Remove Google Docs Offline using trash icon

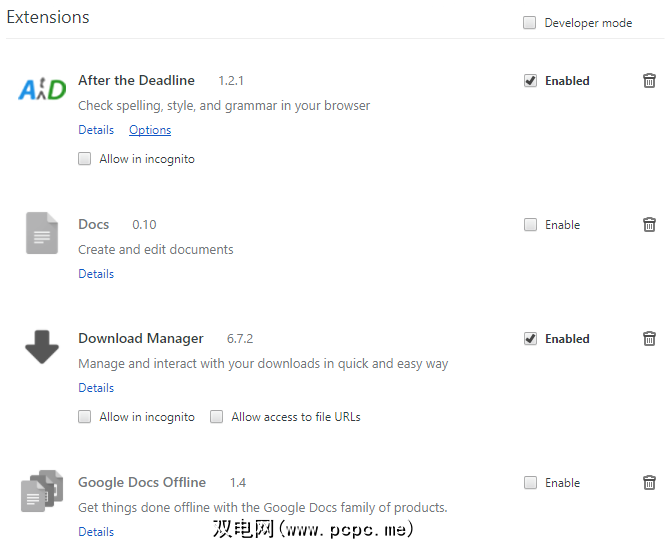click(649, 482)
